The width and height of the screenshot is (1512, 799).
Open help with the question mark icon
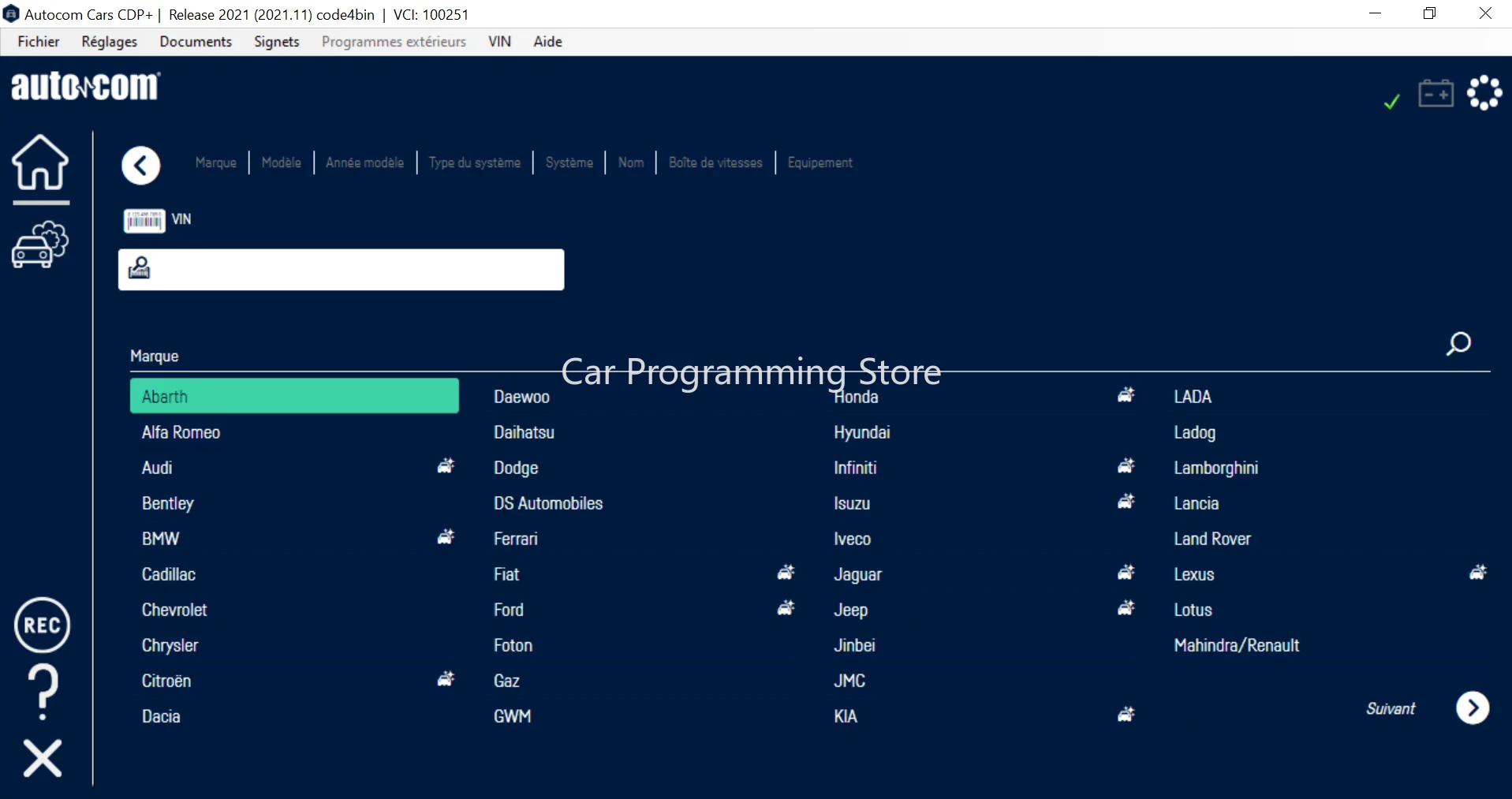click(x=43, y=692)
